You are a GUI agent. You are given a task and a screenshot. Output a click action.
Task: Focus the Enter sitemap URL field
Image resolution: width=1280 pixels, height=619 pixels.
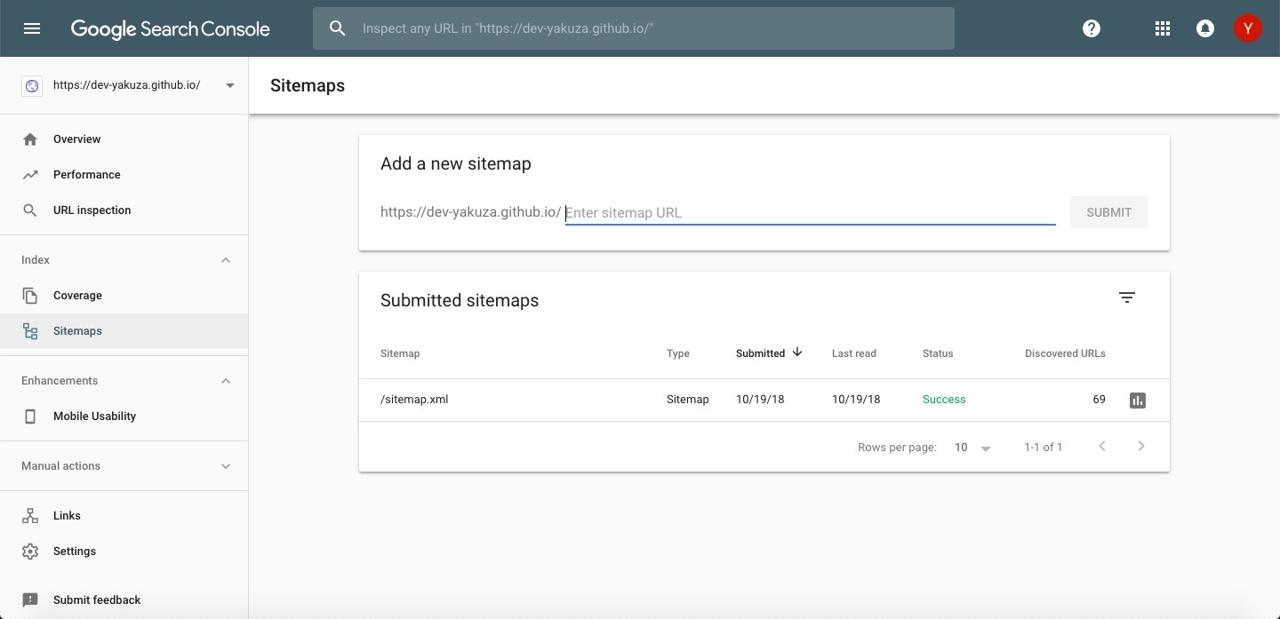[810, 212]
